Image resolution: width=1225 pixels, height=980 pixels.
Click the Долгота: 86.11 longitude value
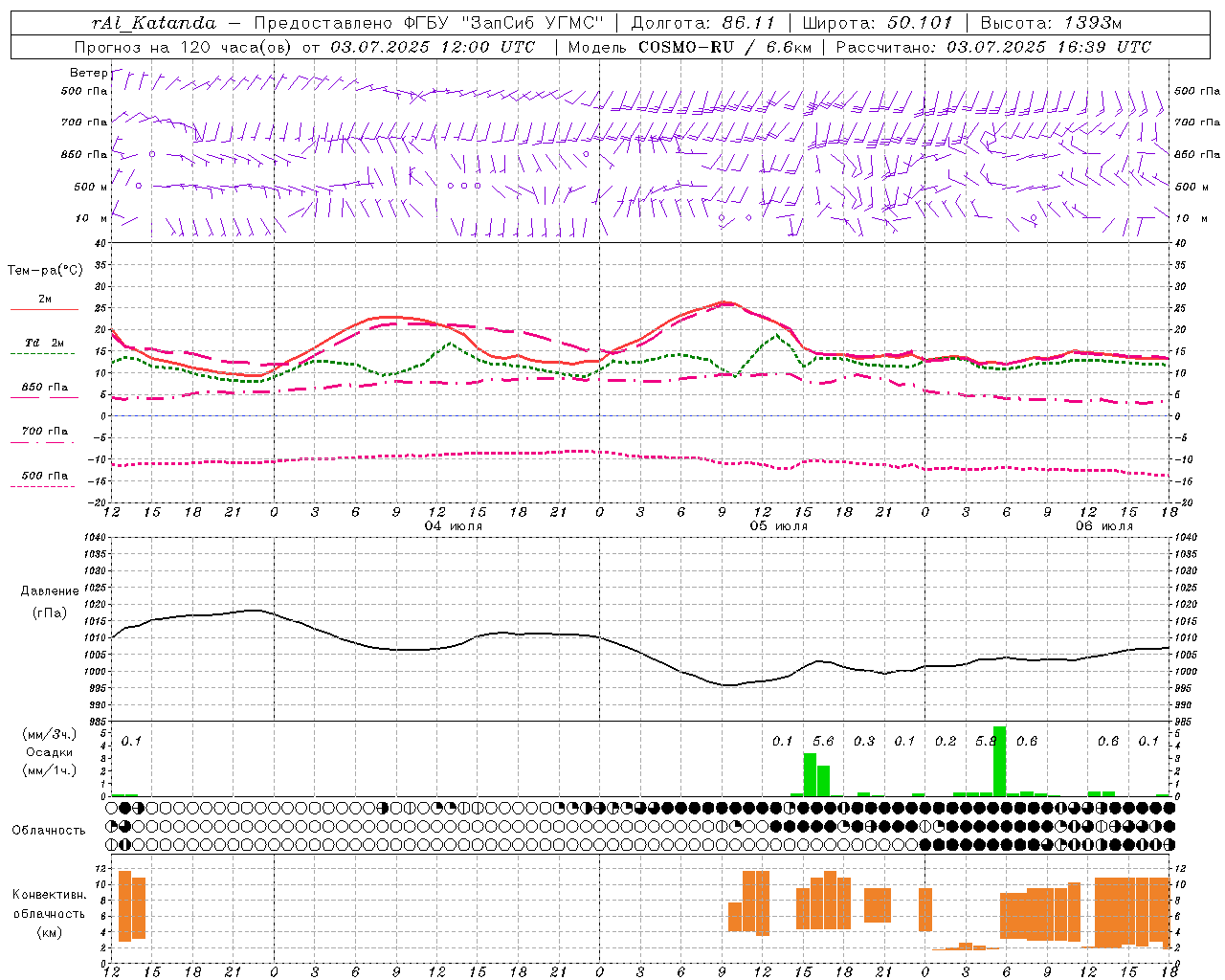point(703,23)
